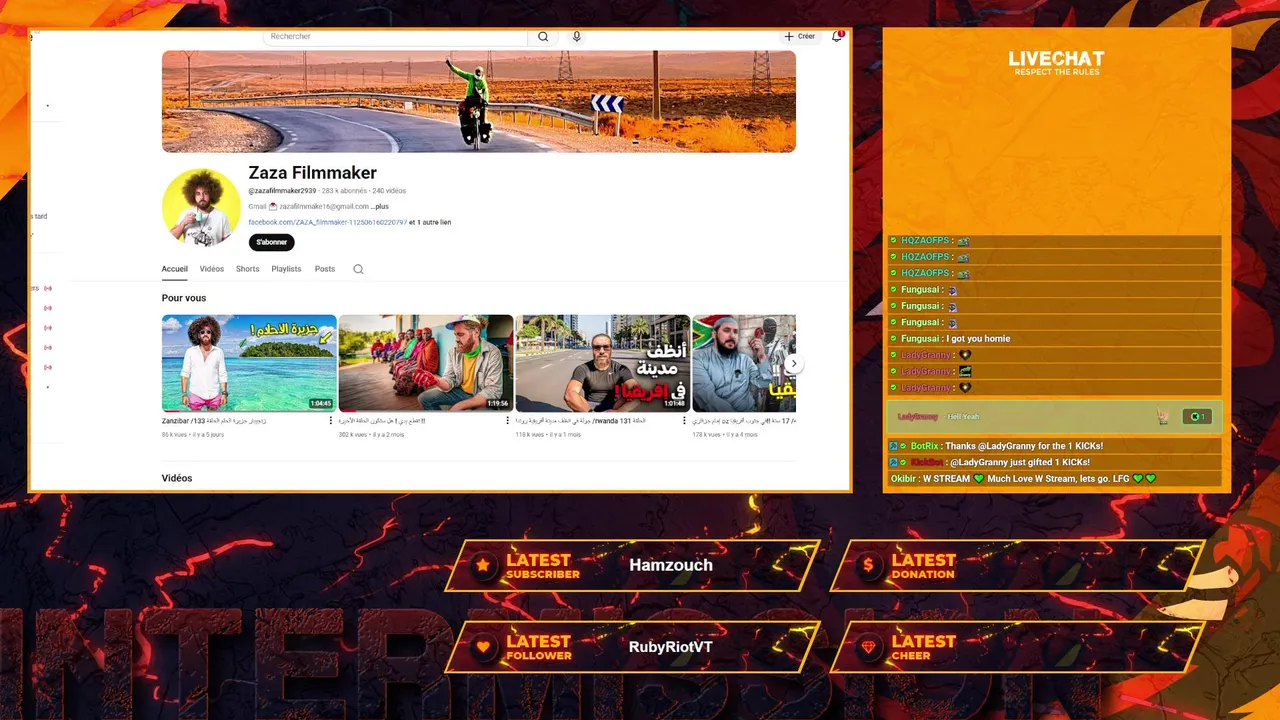The image size is (1280, 720).
Task: Click the S'abonner subscribe button
Action: tap(271, 242)
